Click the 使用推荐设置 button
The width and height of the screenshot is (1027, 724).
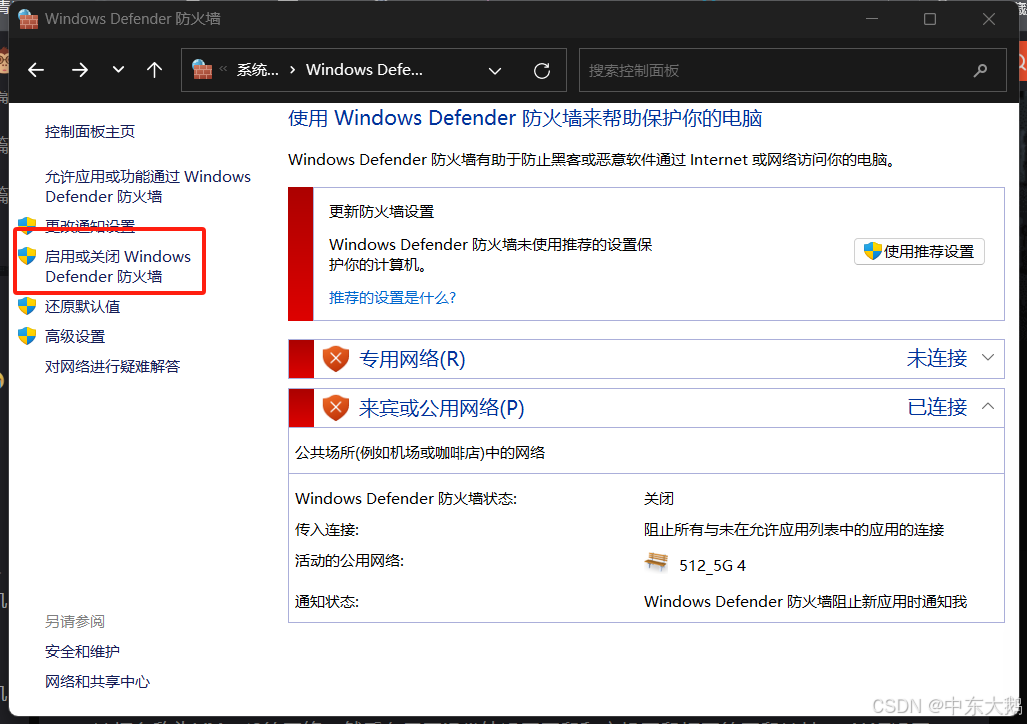point(919,252)
